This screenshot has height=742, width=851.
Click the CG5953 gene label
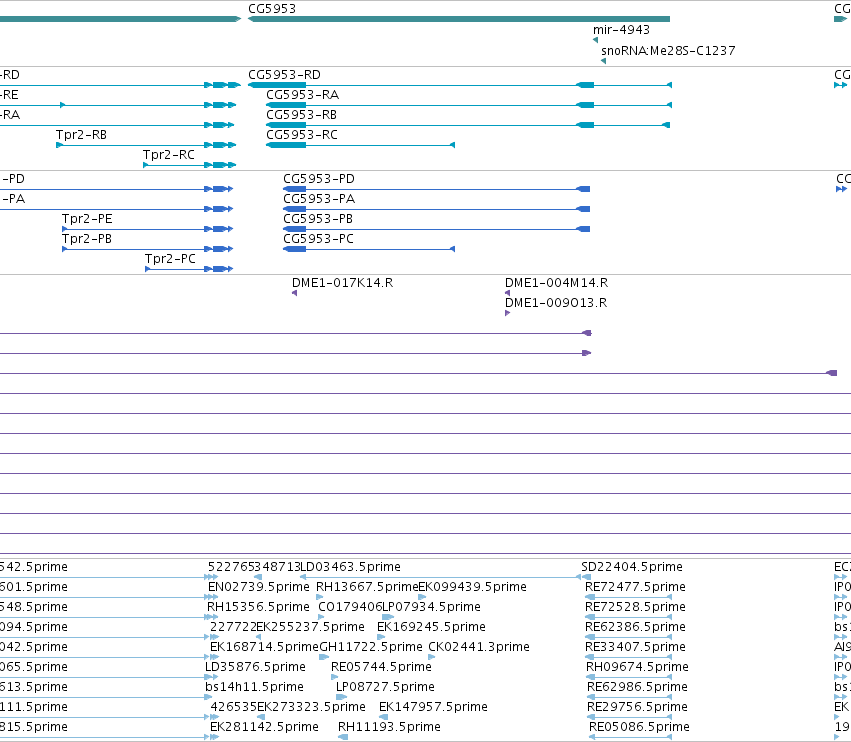pos(272,9)
